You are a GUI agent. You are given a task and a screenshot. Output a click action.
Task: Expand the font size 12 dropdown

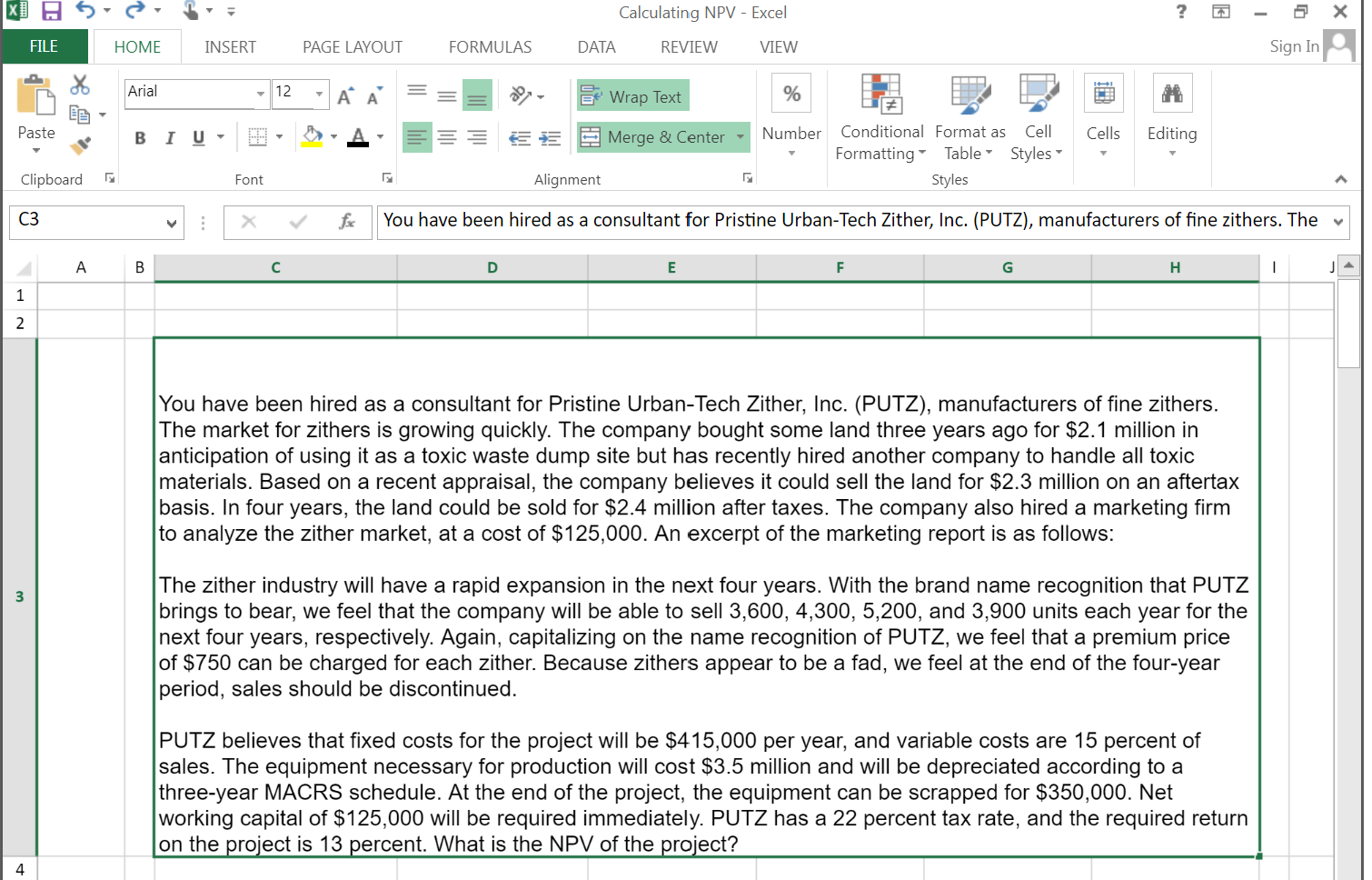pyautogui.click(x=319, y=94)
